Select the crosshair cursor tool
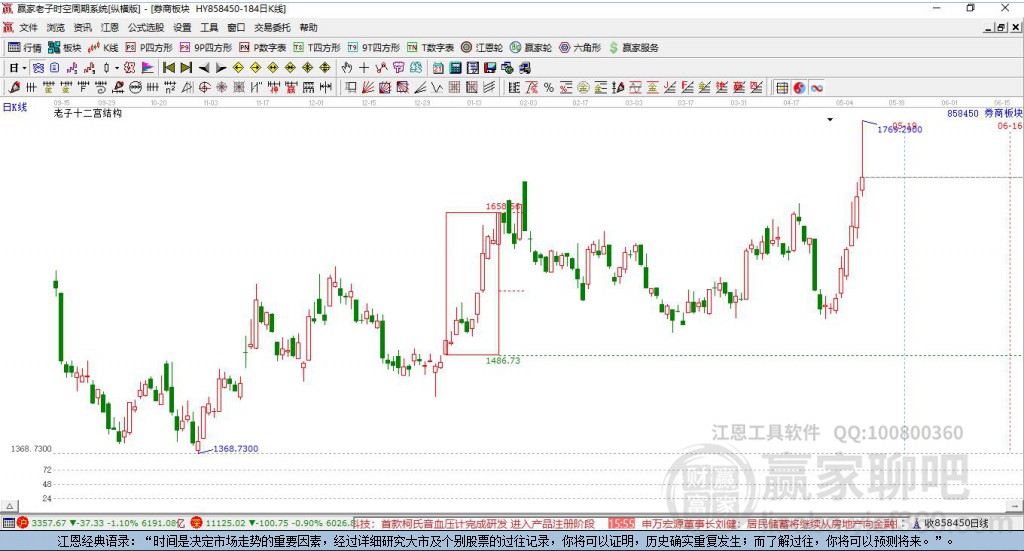The height and width of the screenshot is (551, 1024). point(364,68)
